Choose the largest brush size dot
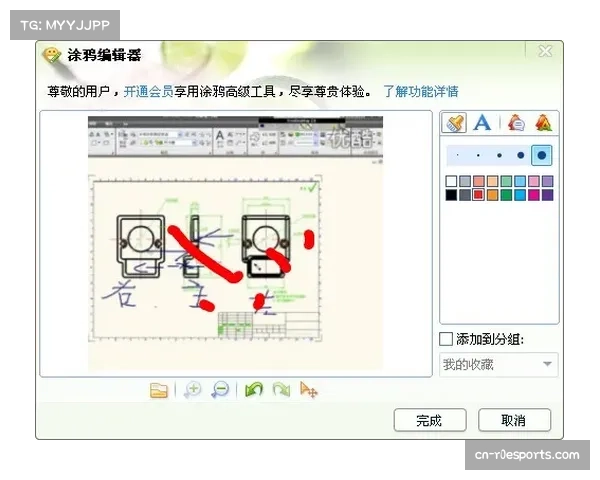Image resolution: width=600 pixels, height=480 pixels. click(x=541, y=156)
